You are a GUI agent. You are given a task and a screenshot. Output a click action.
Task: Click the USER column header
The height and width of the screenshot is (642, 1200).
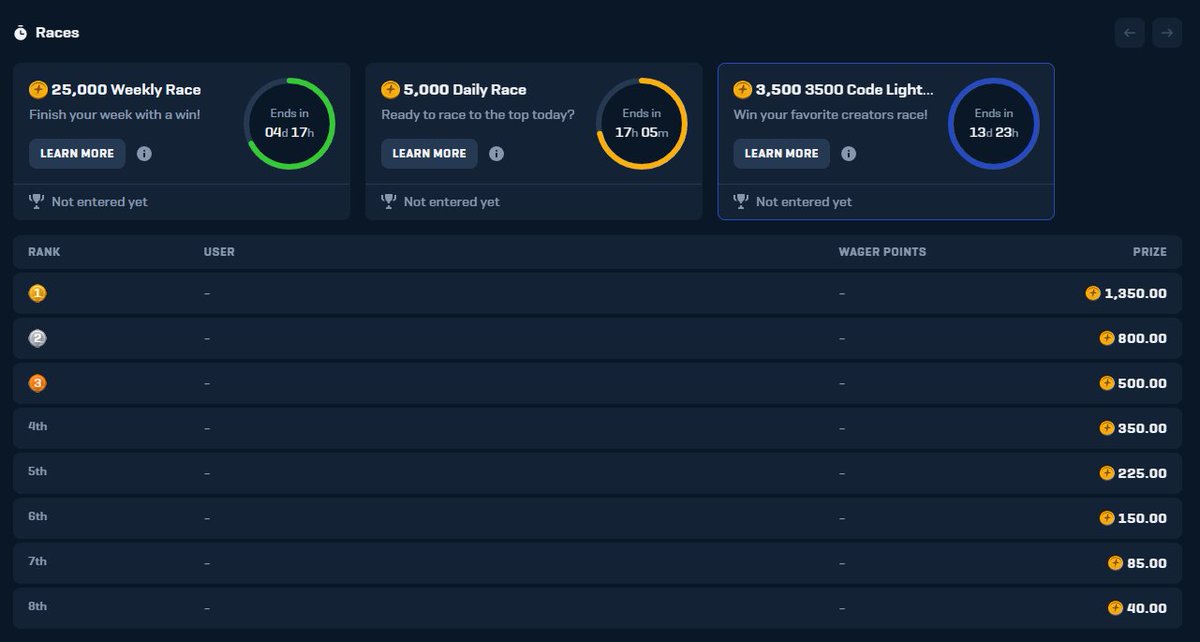click(219, 252)
